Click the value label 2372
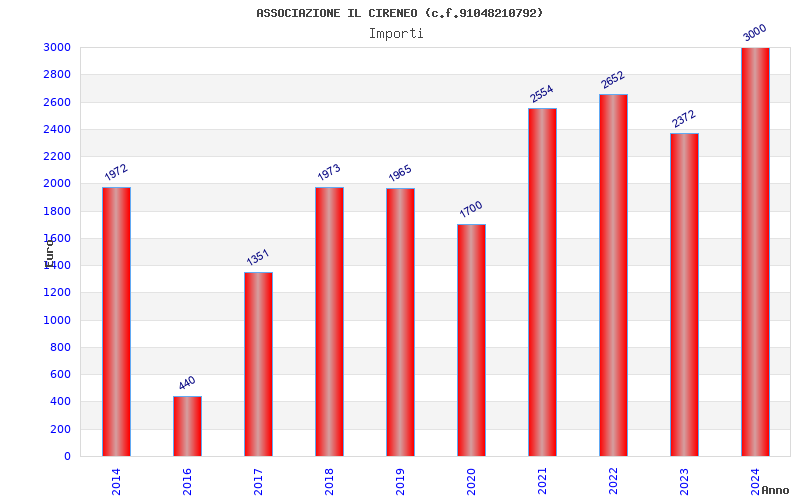 click(x=684, y=118)
